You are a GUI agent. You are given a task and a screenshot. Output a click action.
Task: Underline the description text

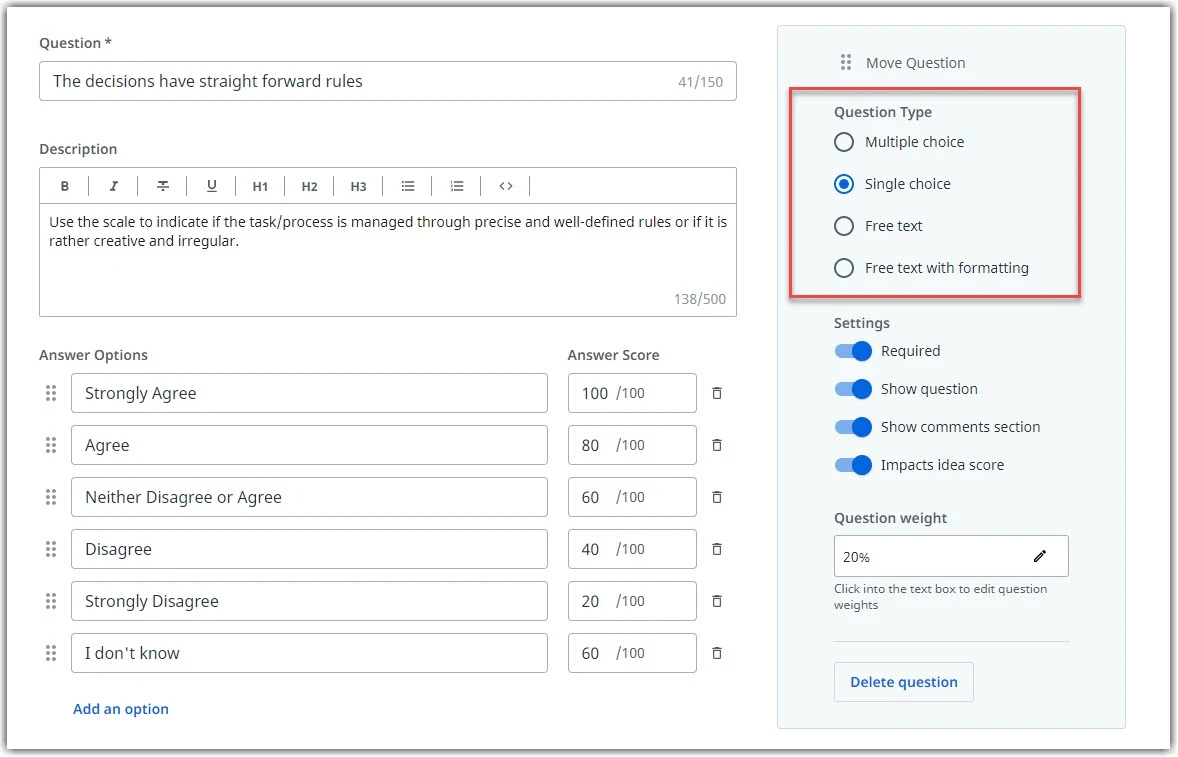(x=212, y=186)
